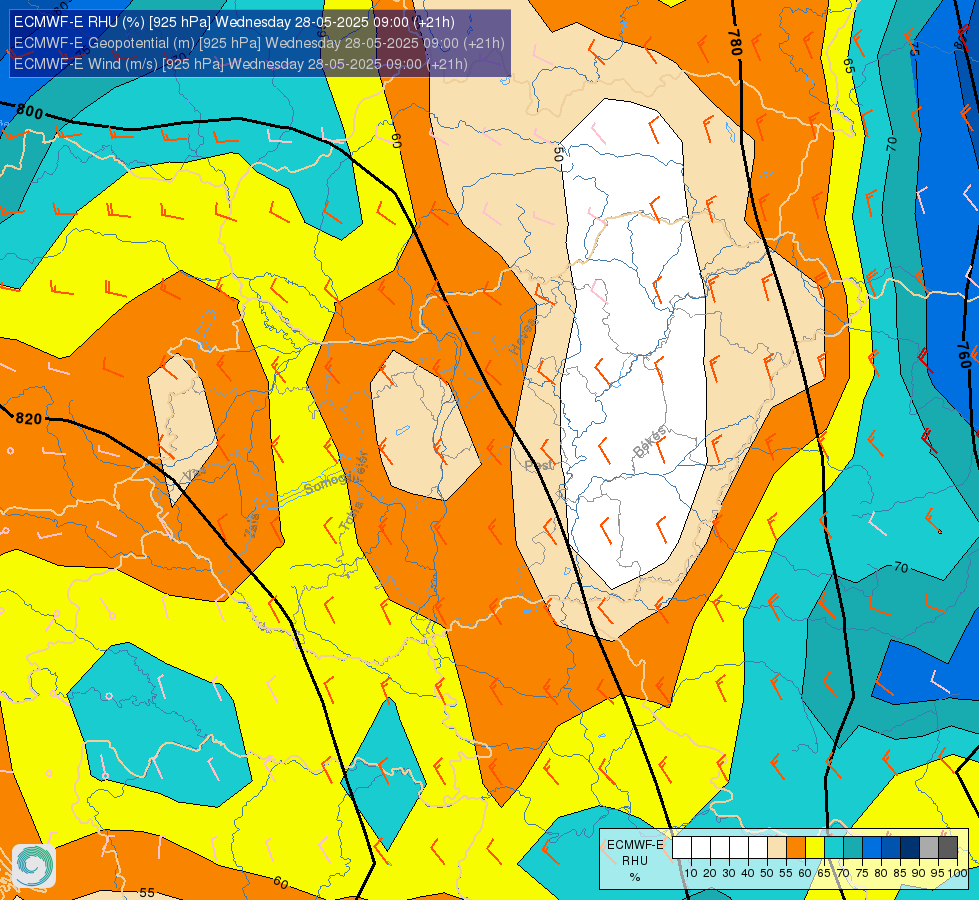The height and width of the screenshot is (900, 979).
Task: Click the 760 geopotential contour label
Action: point(964,355)
